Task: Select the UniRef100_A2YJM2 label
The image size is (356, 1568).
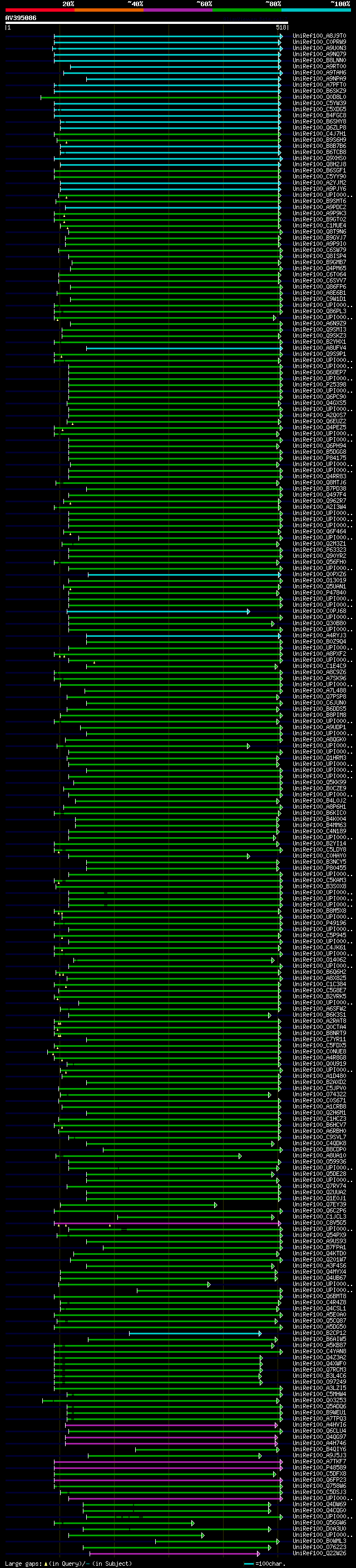Action: click(x=319, y=182)
